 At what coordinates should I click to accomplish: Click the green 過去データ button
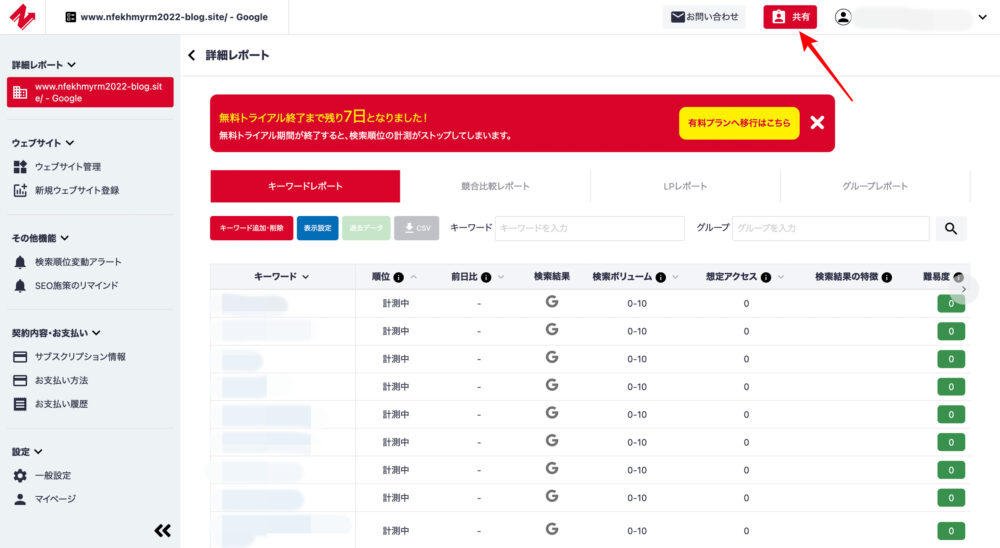click(366, 228)
